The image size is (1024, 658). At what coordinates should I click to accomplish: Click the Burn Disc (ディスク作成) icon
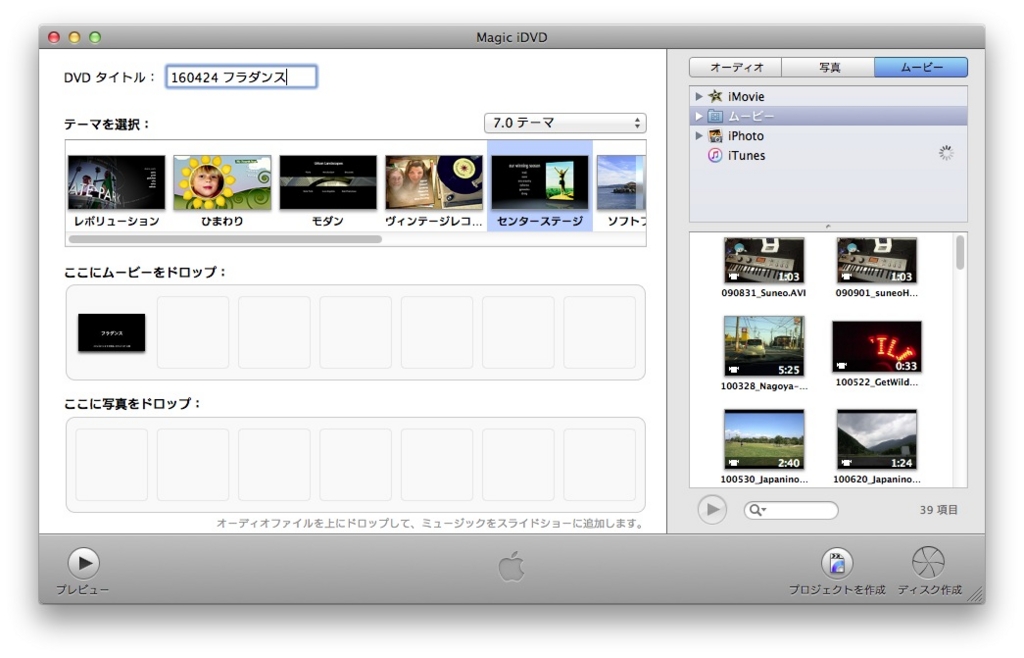(928, 563)
